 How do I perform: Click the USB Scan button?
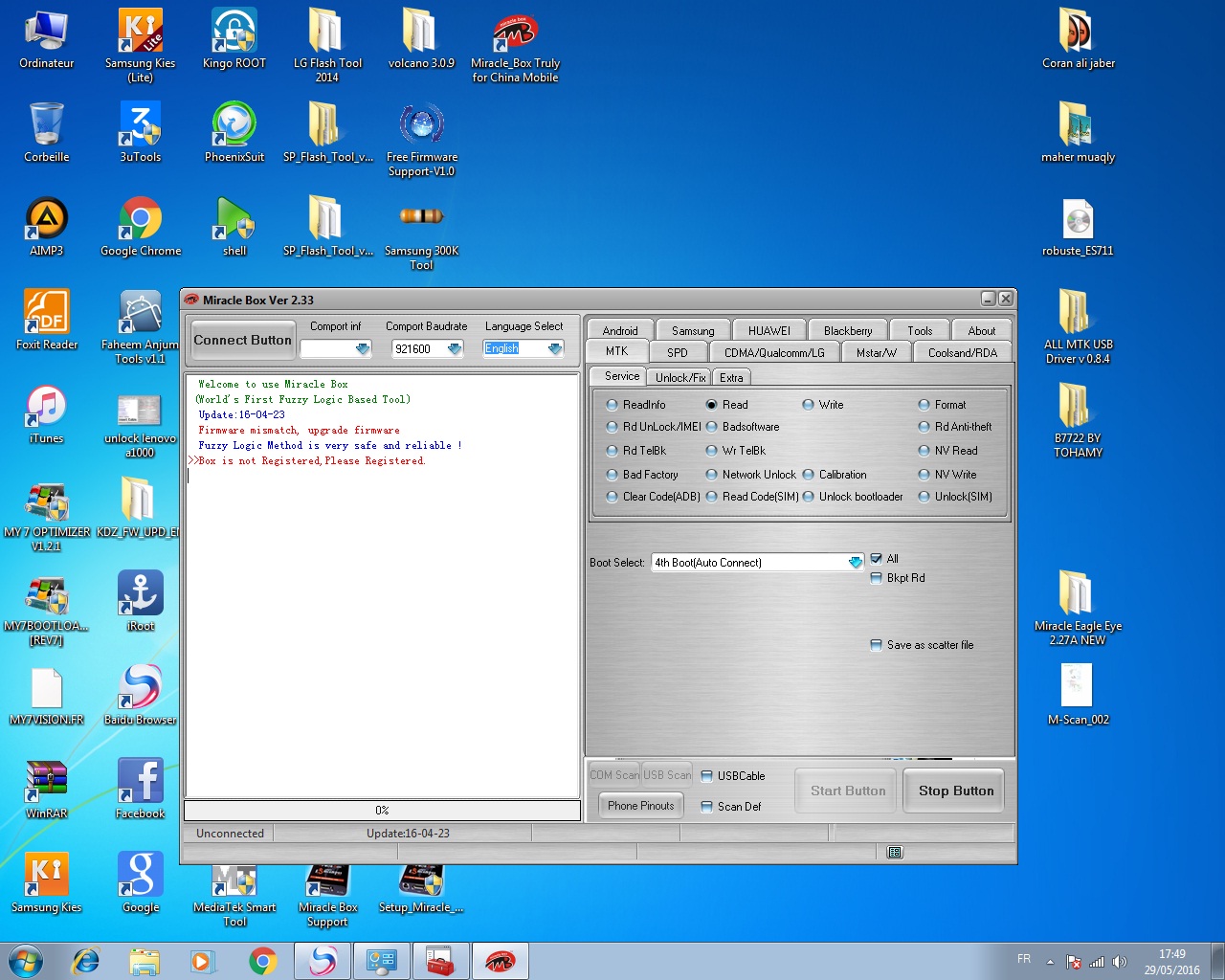click(667, 775)
